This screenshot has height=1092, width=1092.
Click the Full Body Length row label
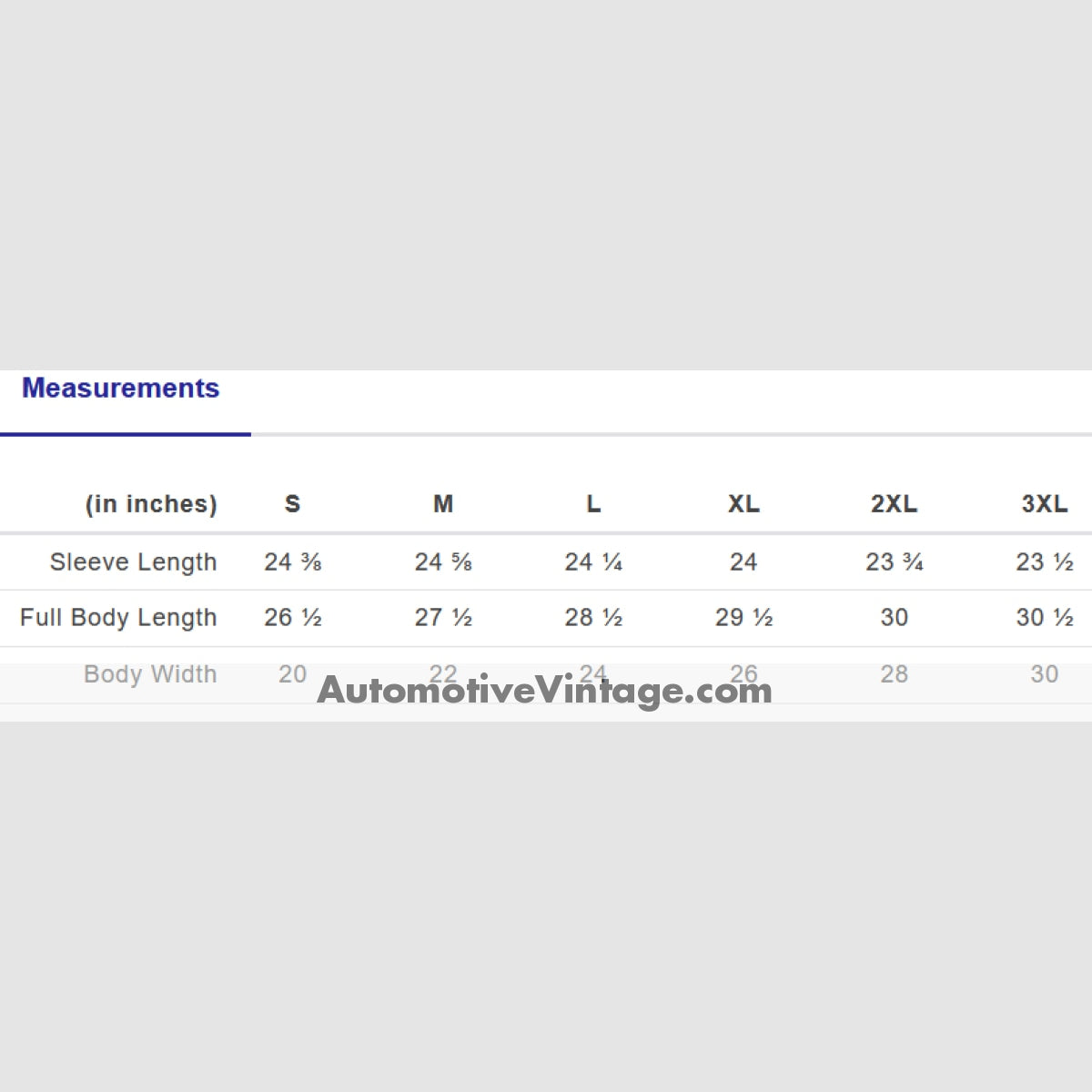118,618
